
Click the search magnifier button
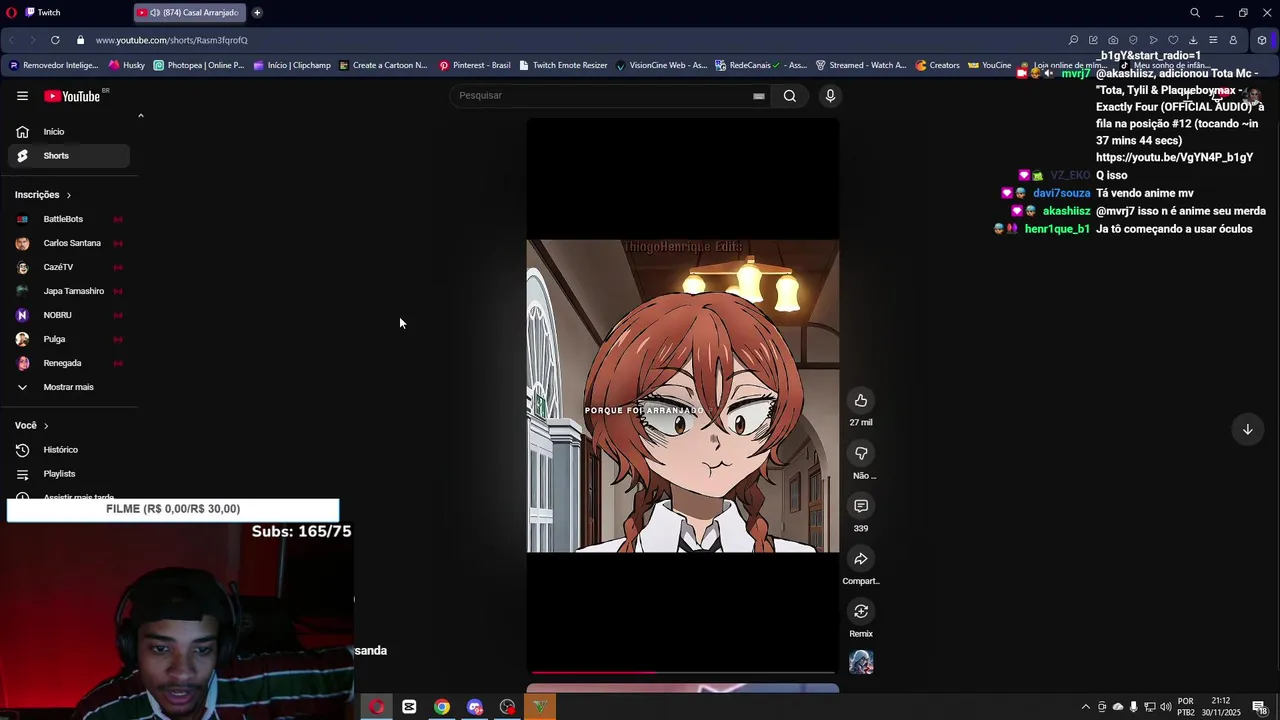(x=790, y=96)
